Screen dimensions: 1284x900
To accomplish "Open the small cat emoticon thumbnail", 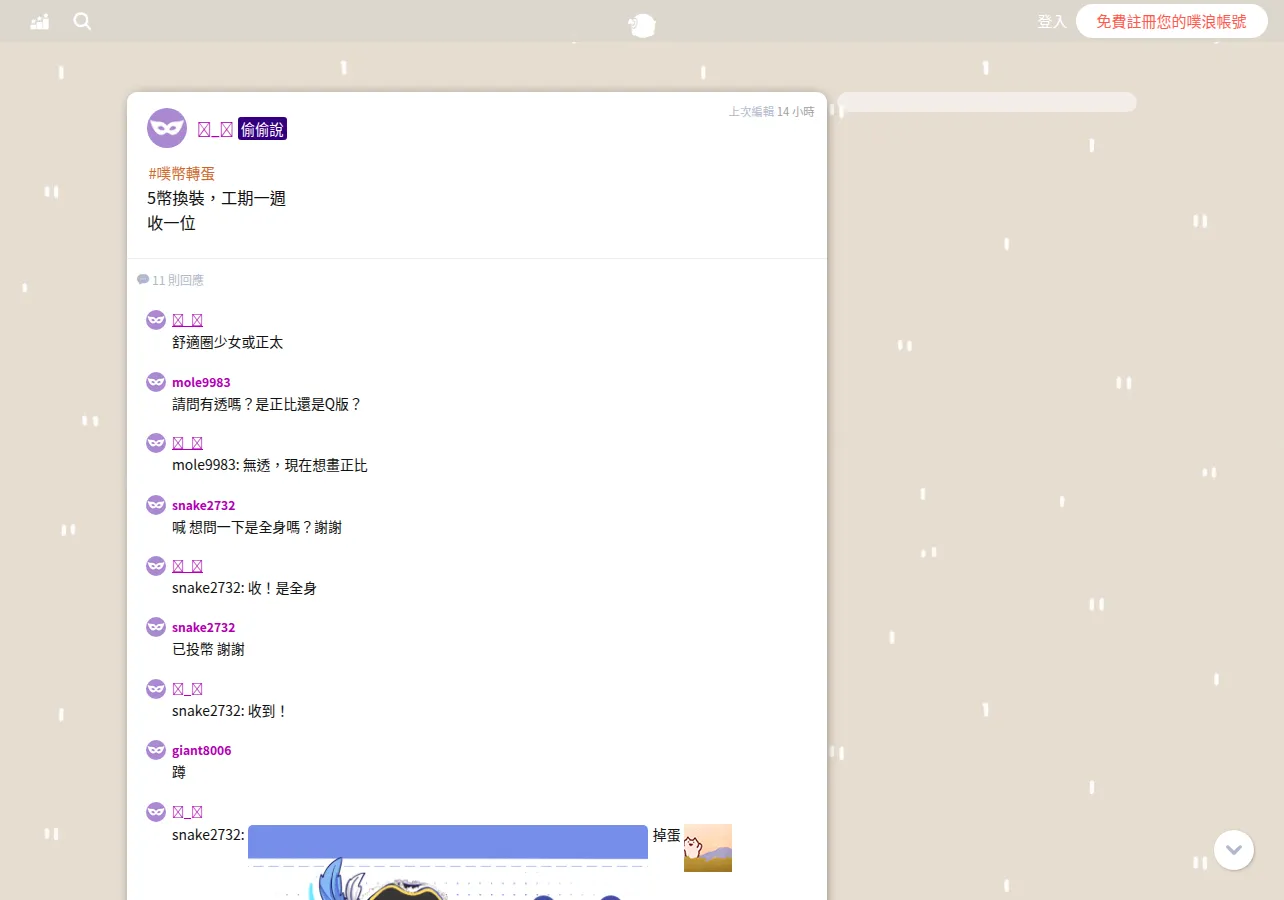I will point(708,848).
